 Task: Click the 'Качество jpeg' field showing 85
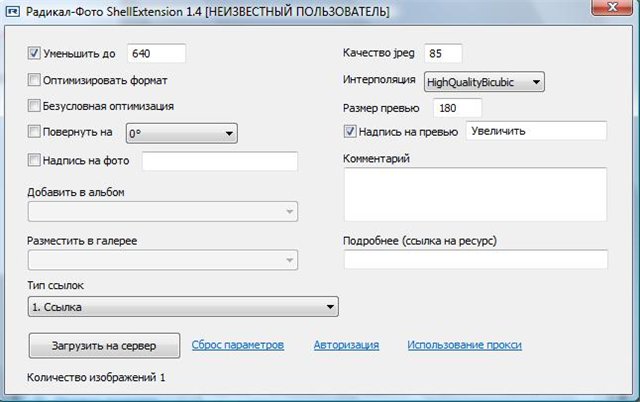[x=443, y=53]
